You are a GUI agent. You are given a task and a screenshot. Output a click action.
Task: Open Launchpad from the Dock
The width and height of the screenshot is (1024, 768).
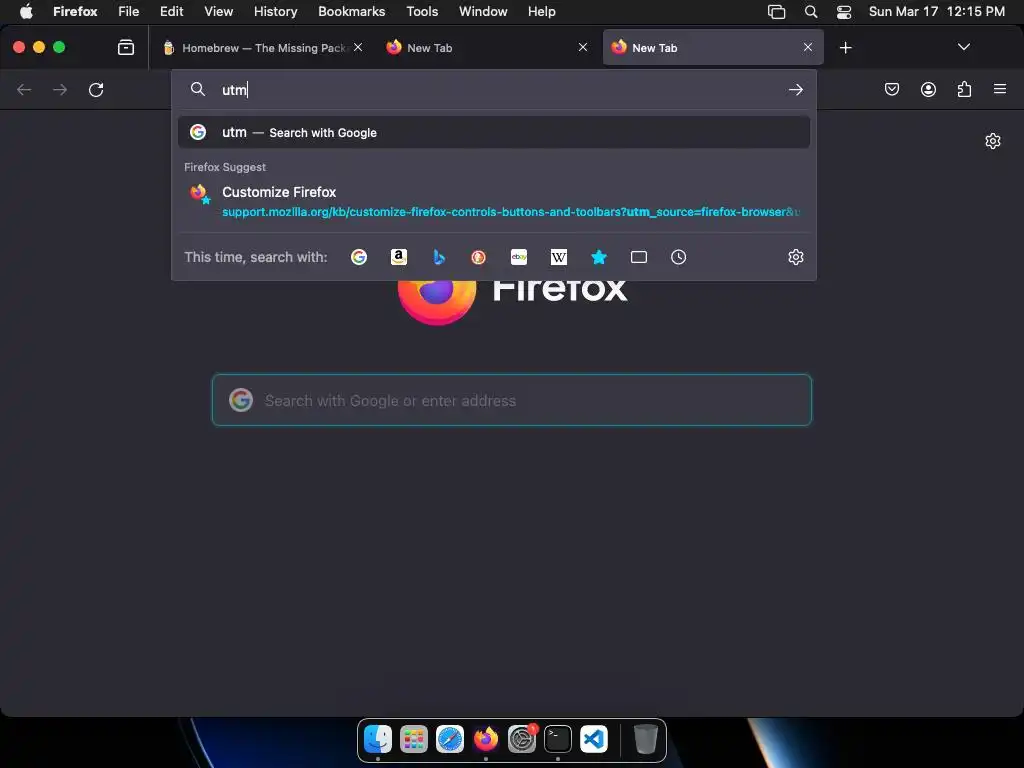click(x=413, y=739)
